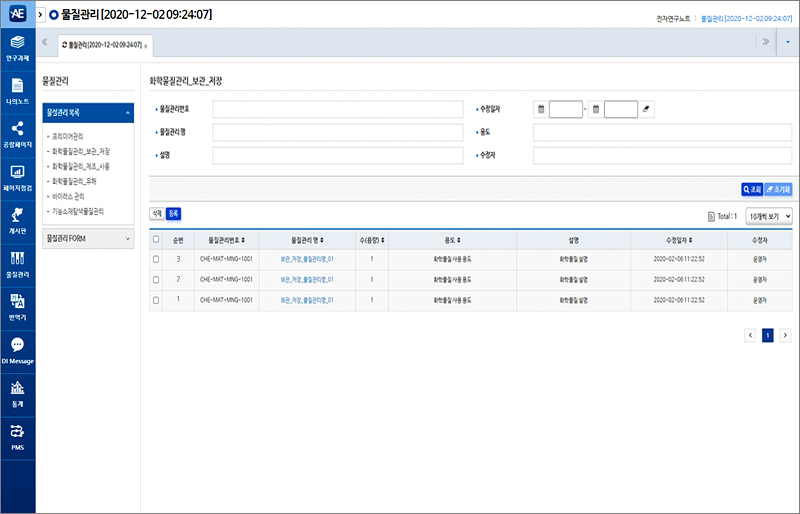Open 통계 statistics icon
The width and height of the screenshot is (800, 514).
(x=17, y=391)
